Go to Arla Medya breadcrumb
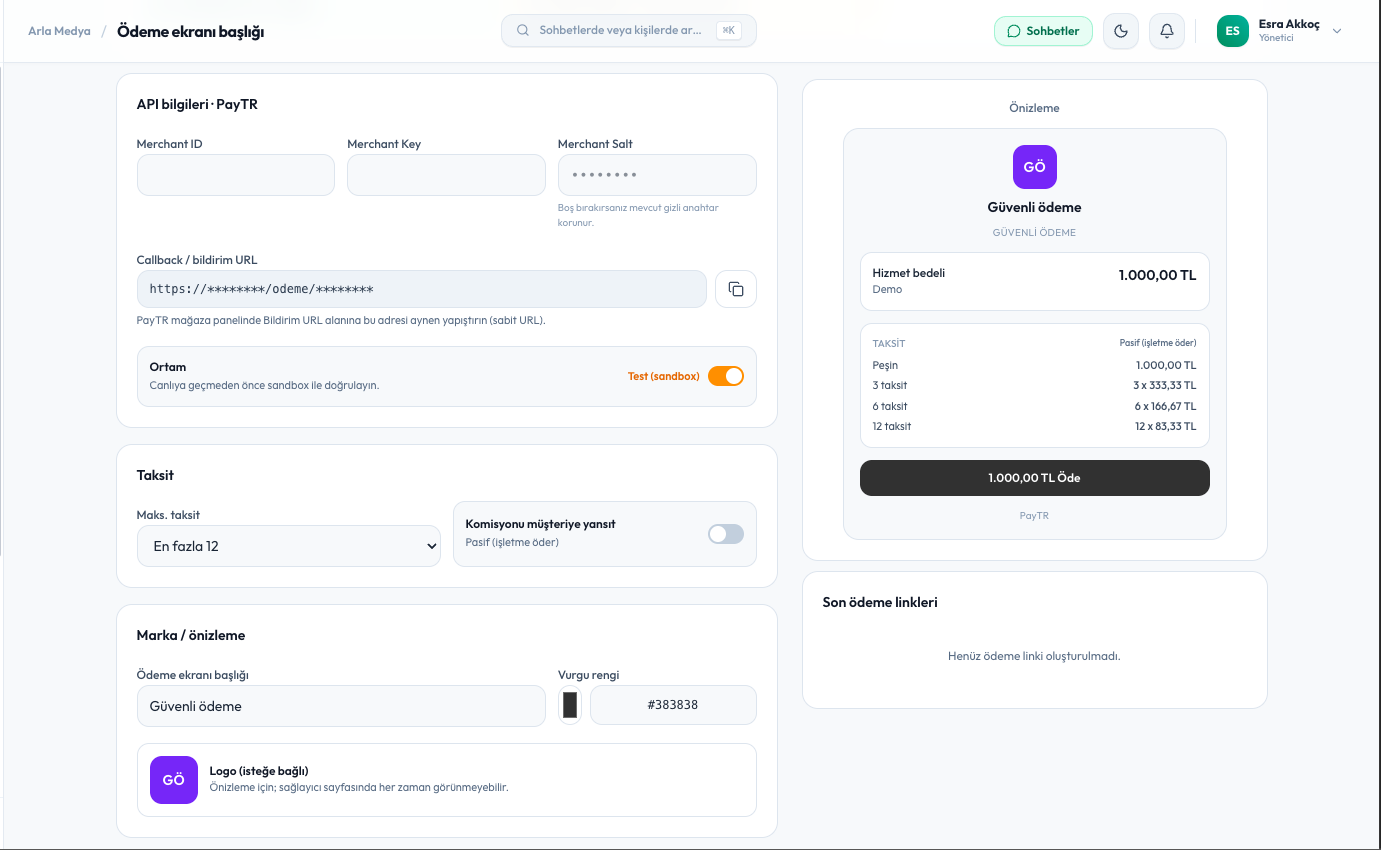This screenshot has width=1381, height=850. [x=59, y=31]
